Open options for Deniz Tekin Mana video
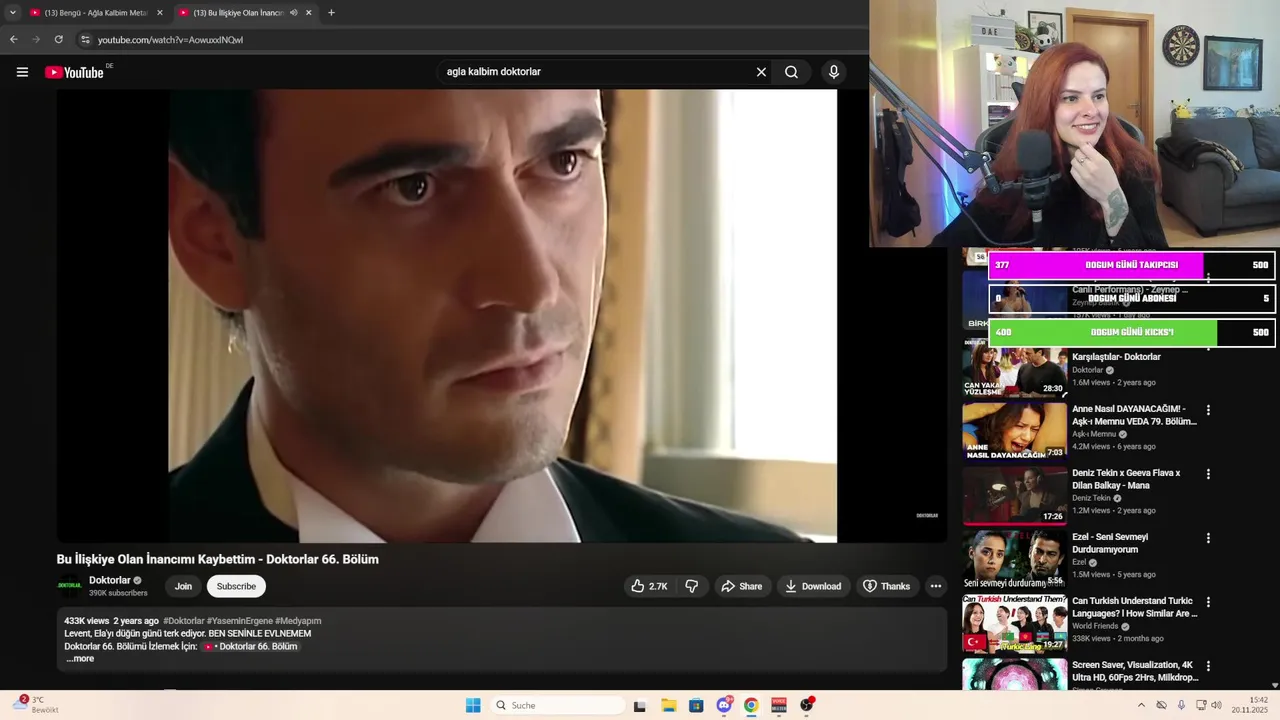Image resolution: width=1280 pixels, height=720 pixels. [x=1208, y=474]
